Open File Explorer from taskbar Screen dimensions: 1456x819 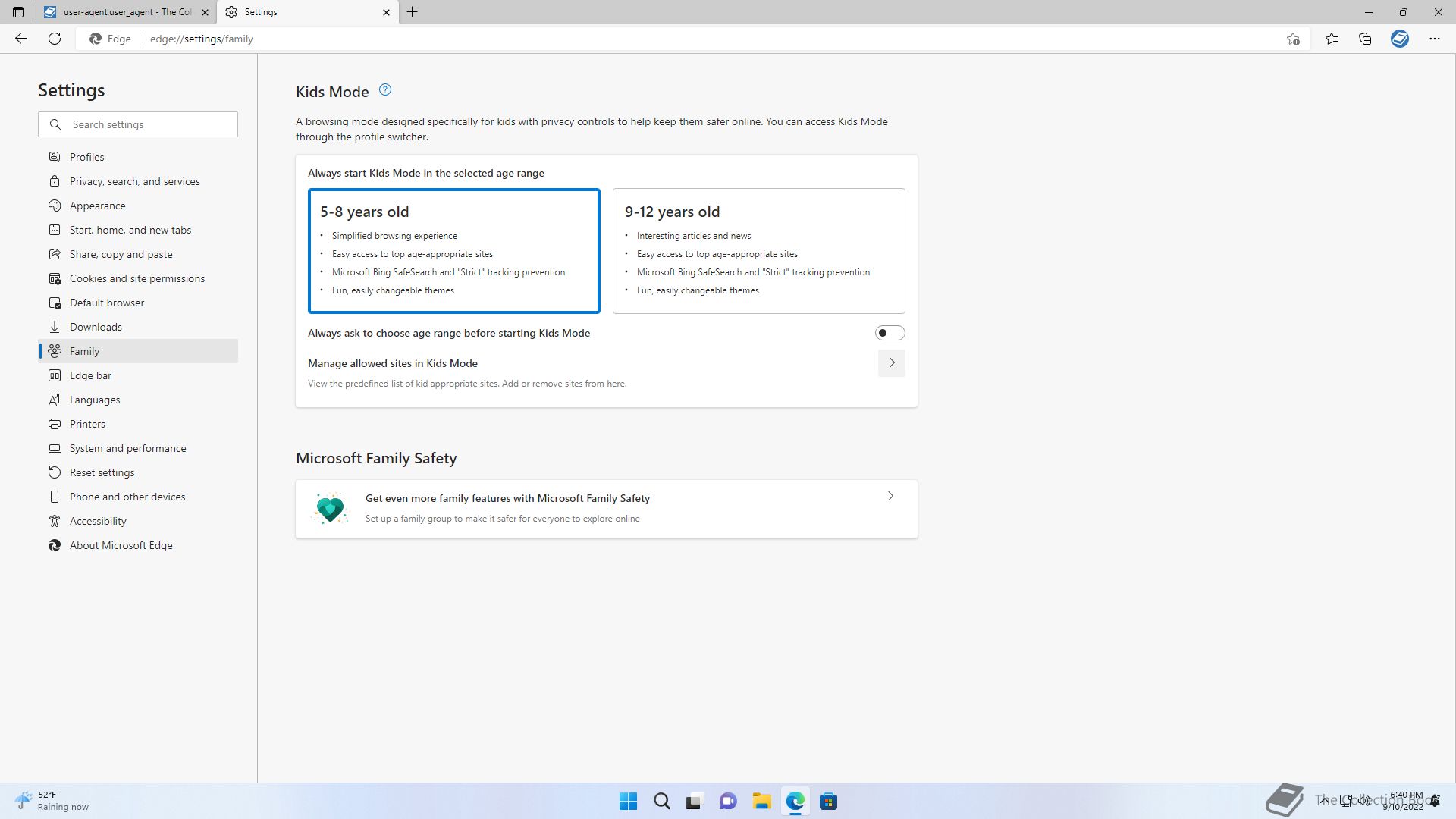pos(761,802)
